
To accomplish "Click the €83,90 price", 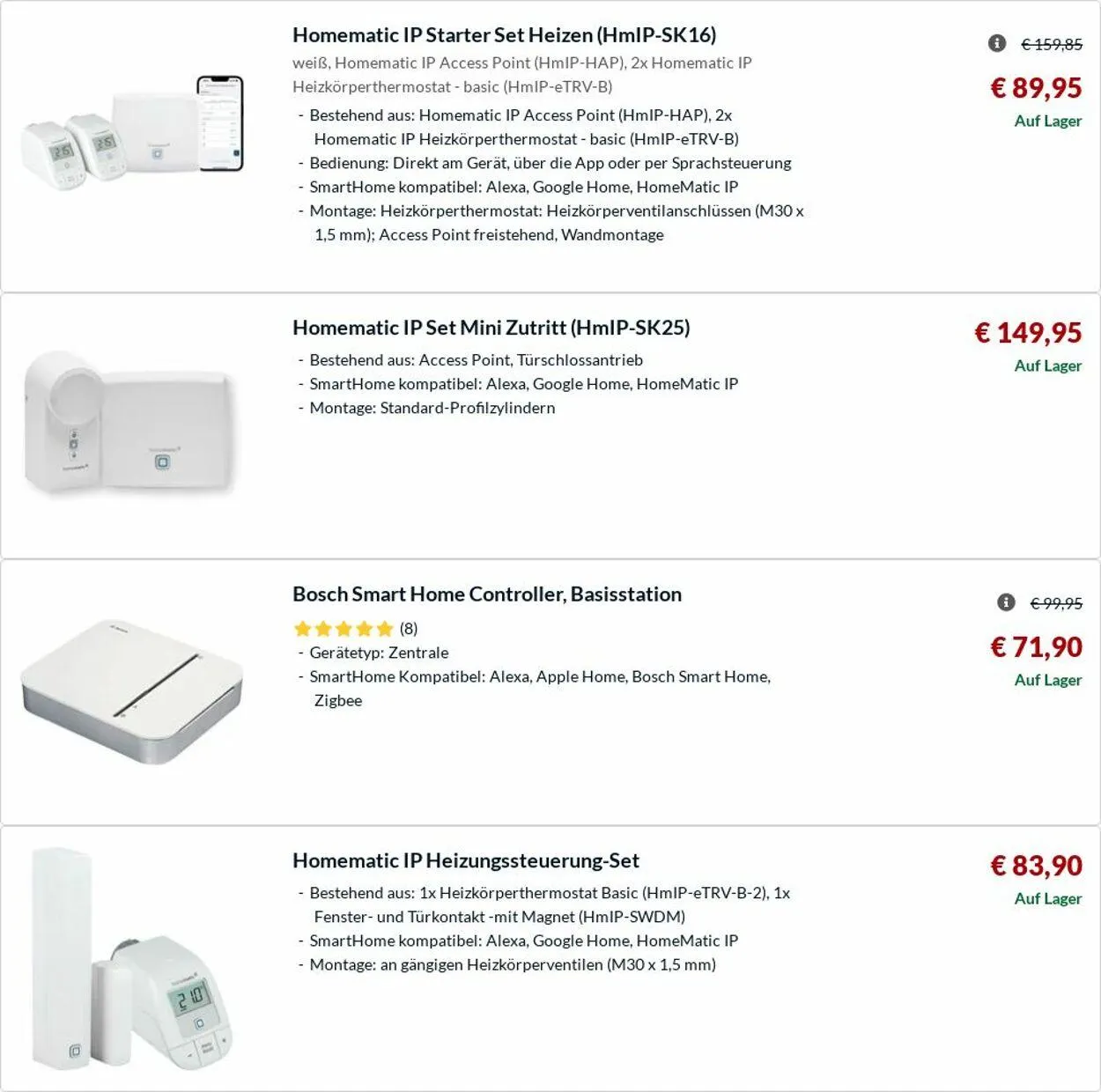I will coord(1036,866).
